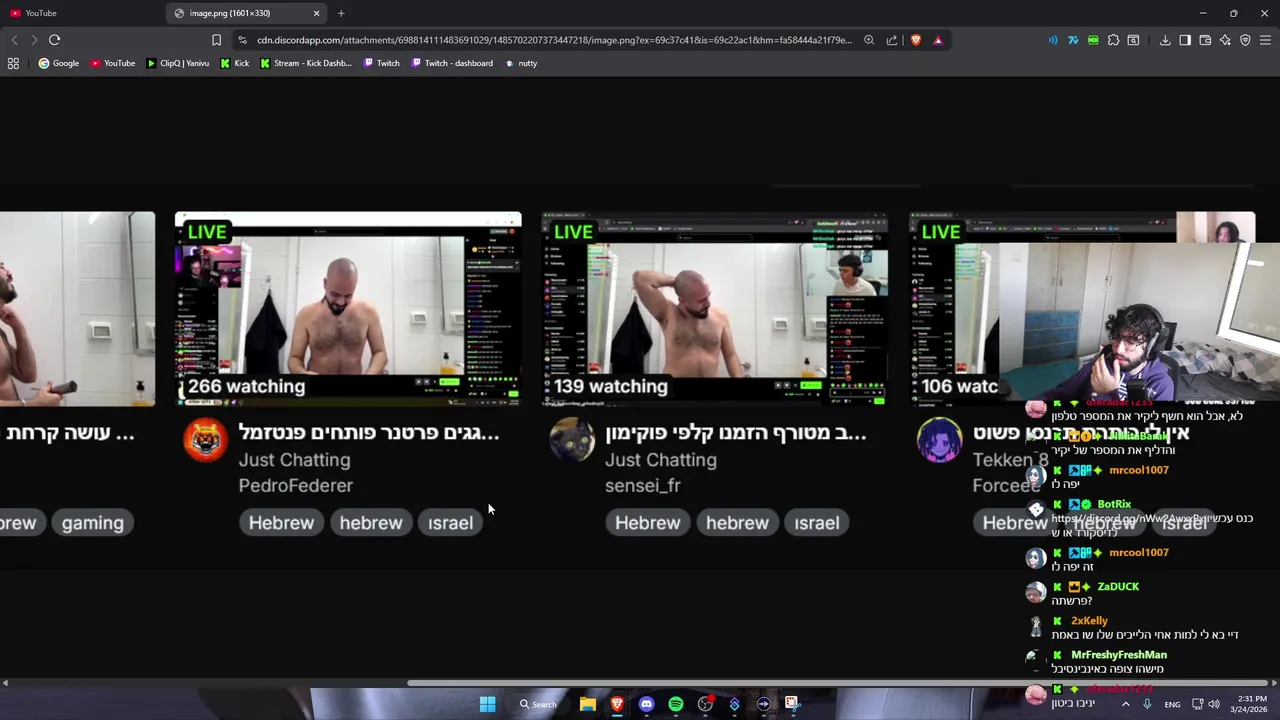Open Brave VPN shield
Image resolution: width=1280 pixels, height=720 pixels.
1245,40
